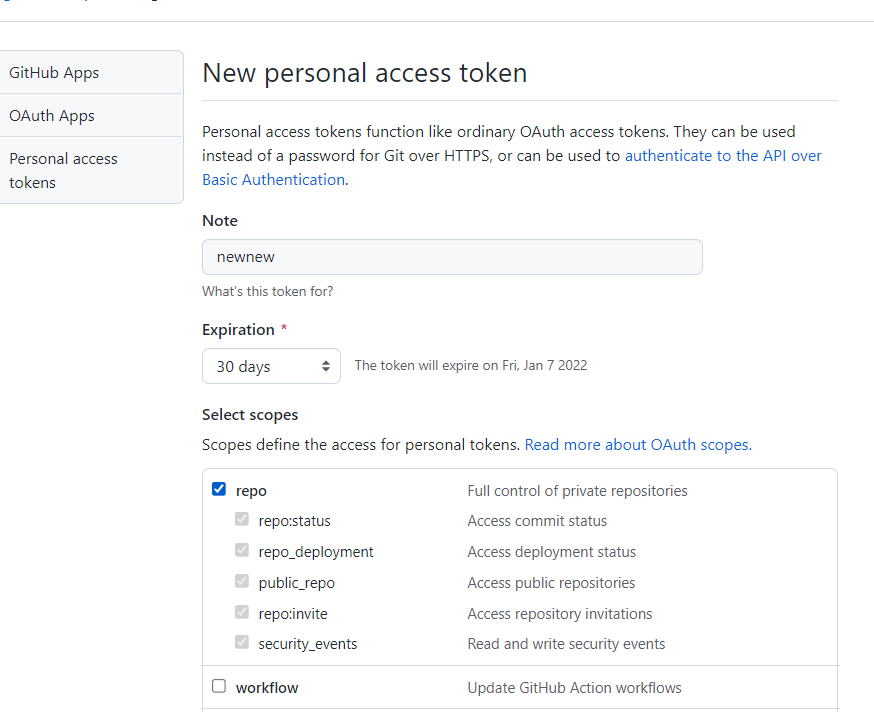Select Personal access tokens in sidebar
This screenshot has height=712, width=874.
63,170
